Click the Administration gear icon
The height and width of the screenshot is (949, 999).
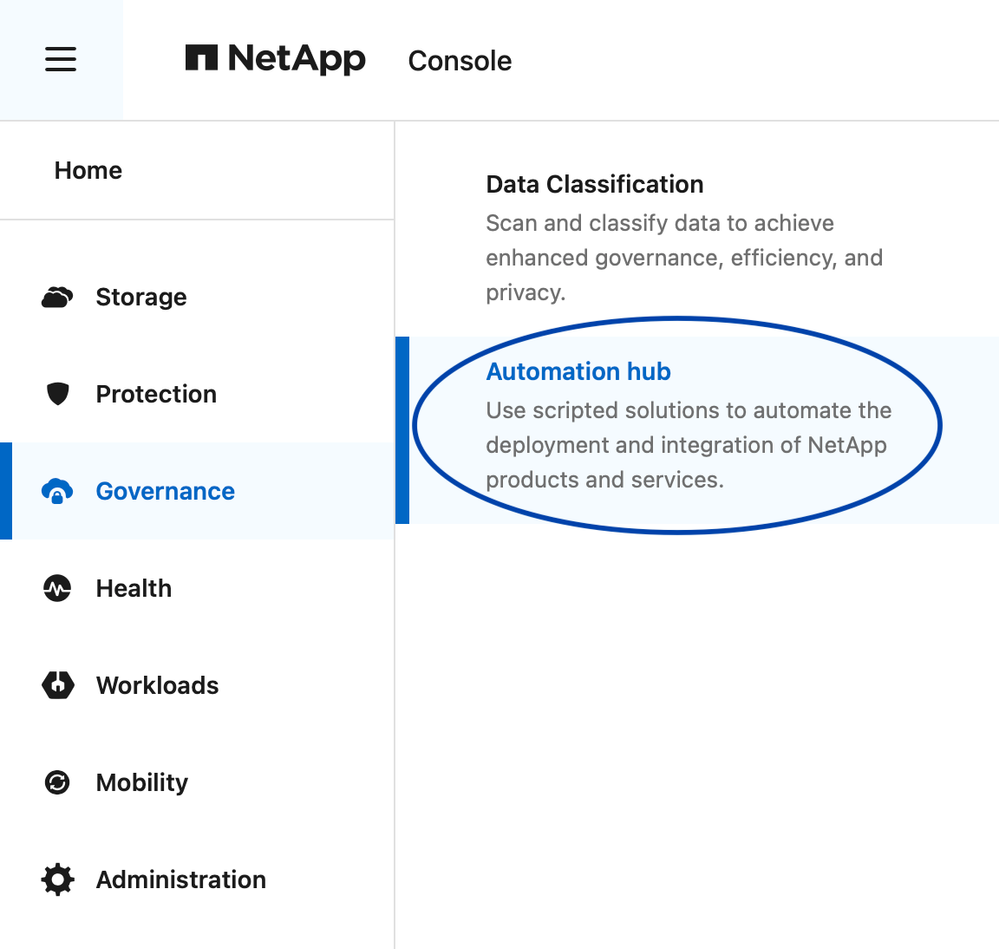coord(57,879)
